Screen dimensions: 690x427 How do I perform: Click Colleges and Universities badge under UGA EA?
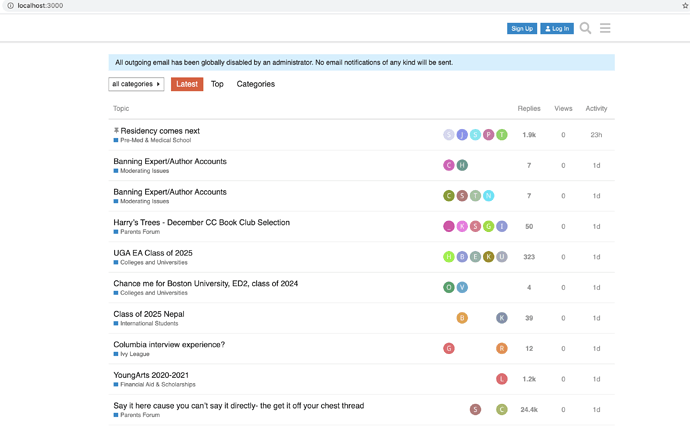click(150, 262)
